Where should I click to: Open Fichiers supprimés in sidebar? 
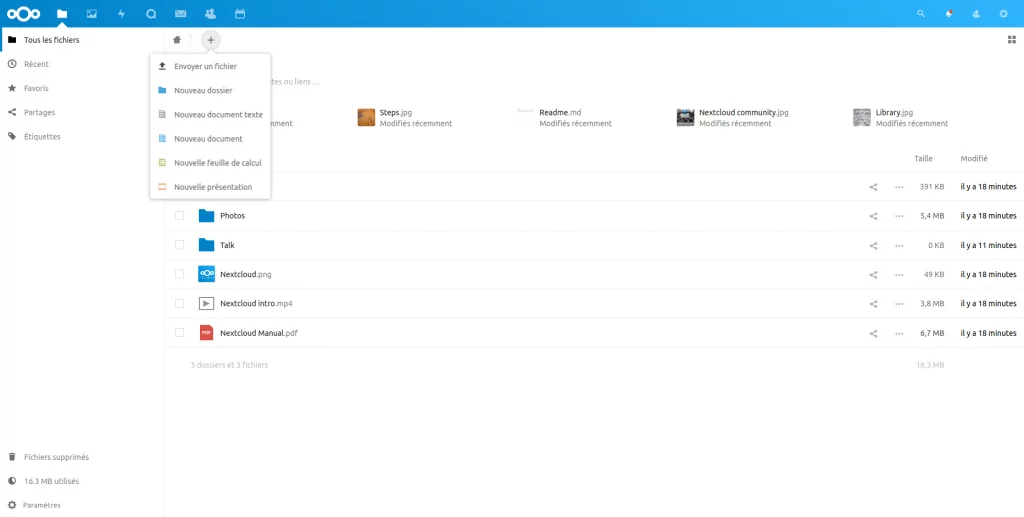(x=82, y=457)
